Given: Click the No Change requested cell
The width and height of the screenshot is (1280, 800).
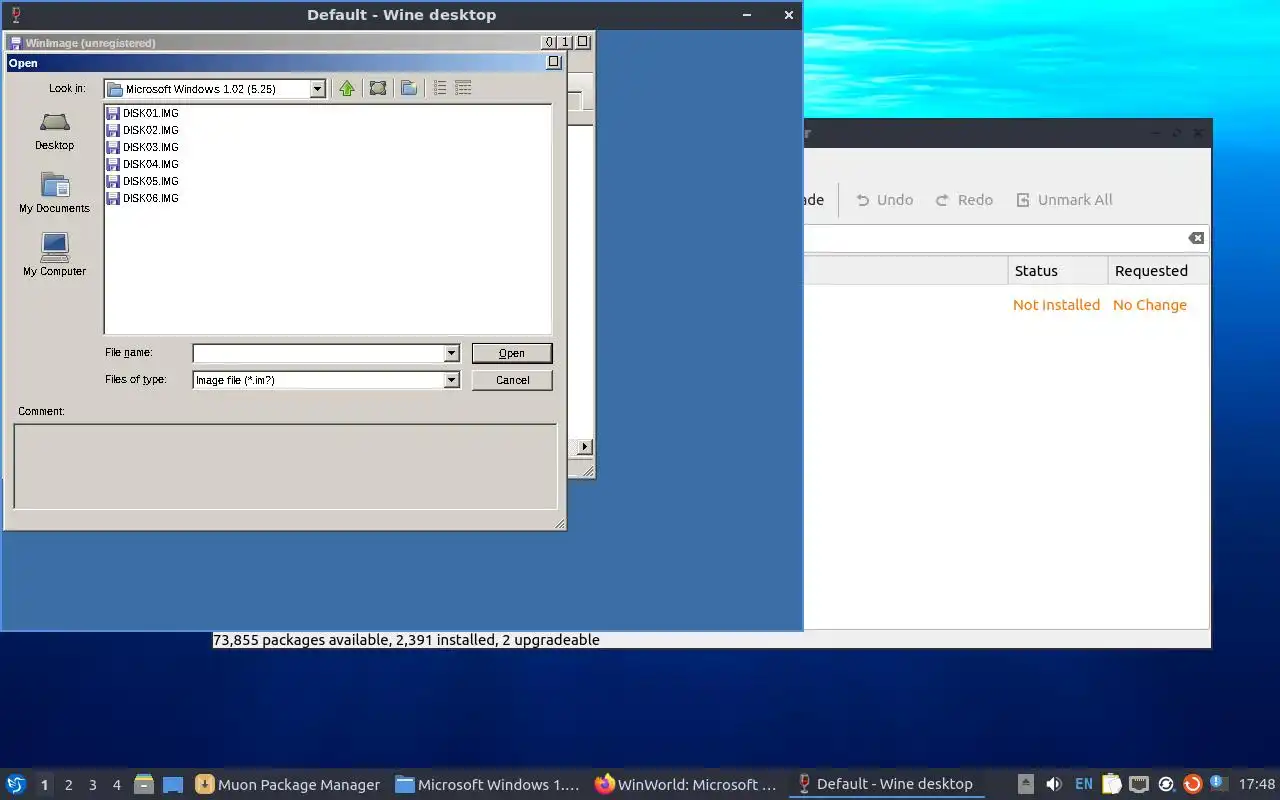Looking at the screenshot, I should click(x=1150, y=305).
